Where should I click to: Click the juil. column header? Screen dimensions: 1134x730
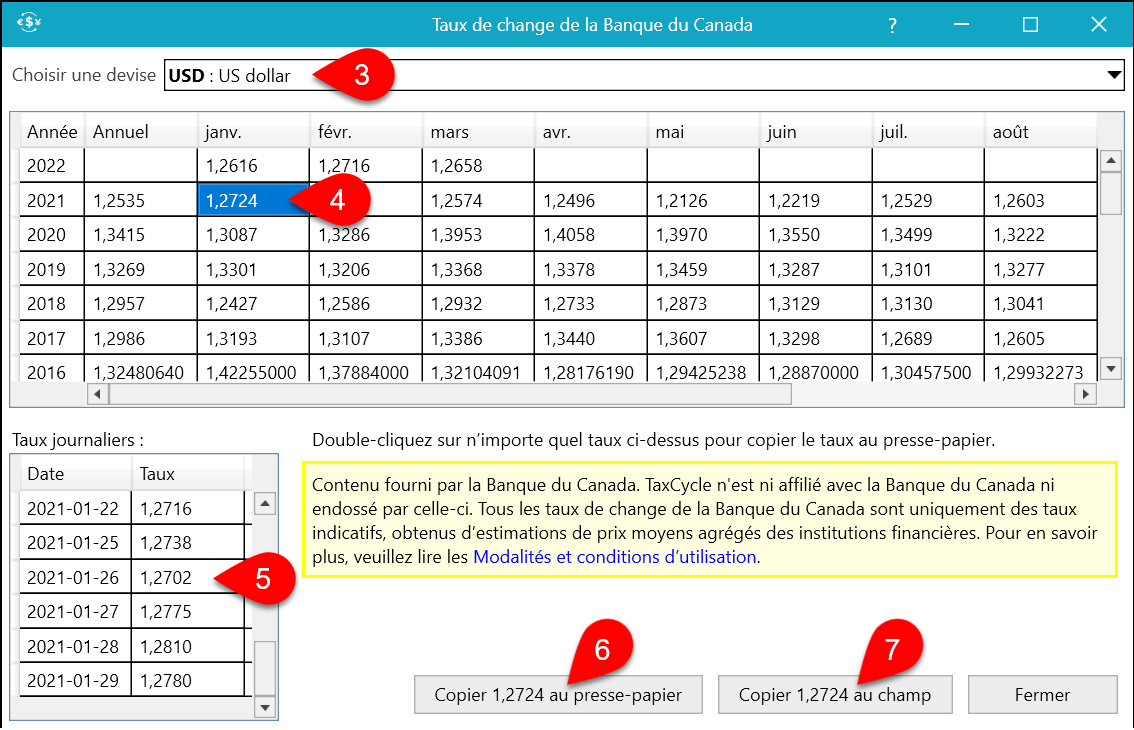click(x=928, y=132)
